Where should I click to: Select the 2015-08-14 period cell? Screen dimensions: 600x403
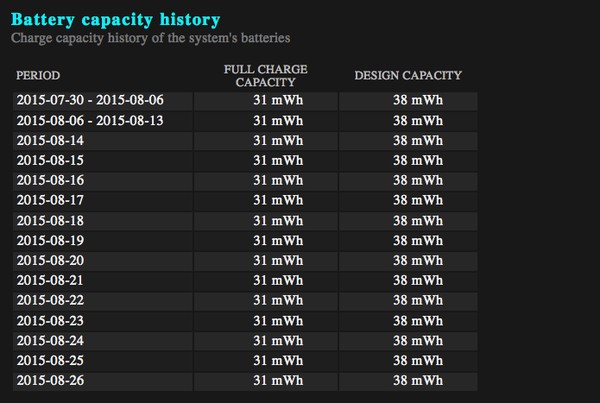click(x=50, y=141)
